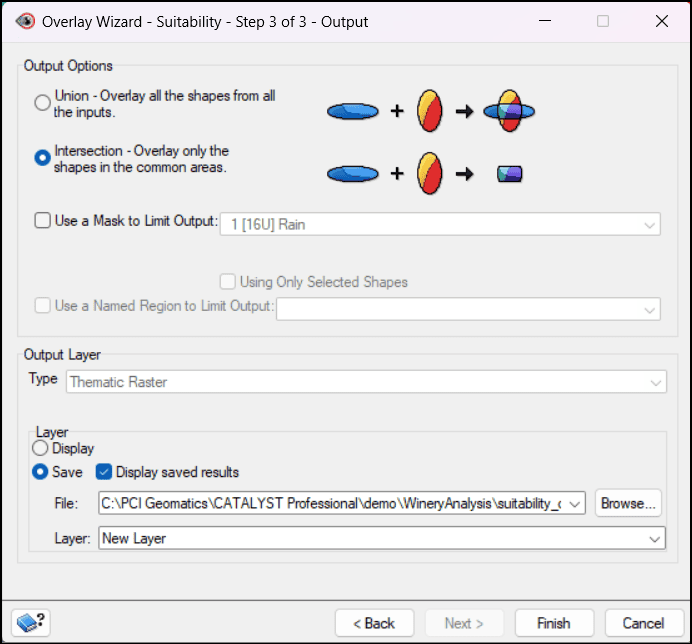692x644 pixels.
Task: Cancel the Overlay Wizard
Action: (644, 623)
